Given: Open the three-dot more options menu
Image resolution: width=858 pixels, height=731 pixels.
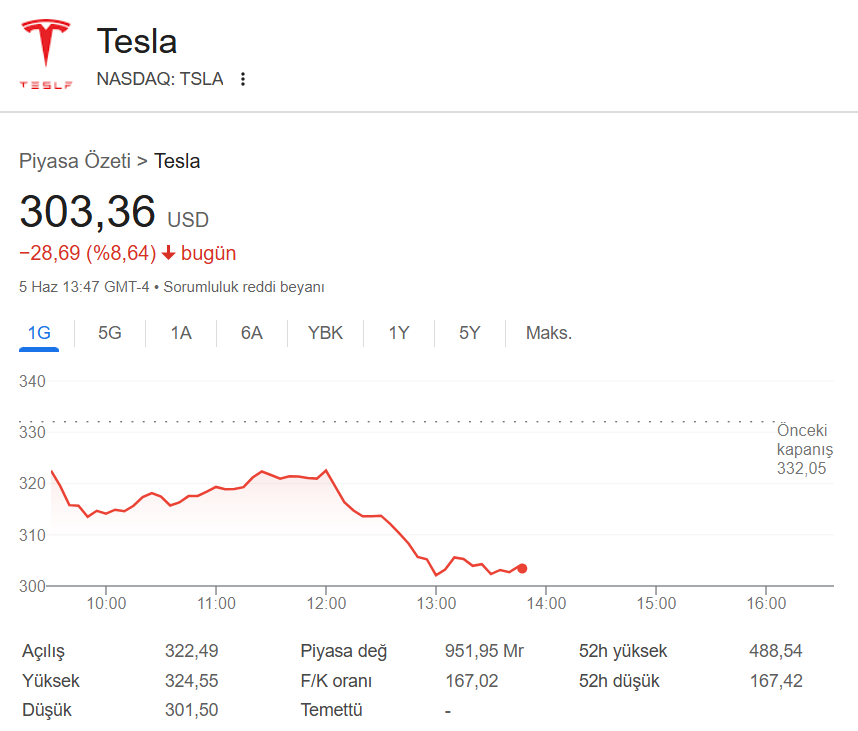Looking at the screenshot, I should pyautogui.click(x=242, y=79).
